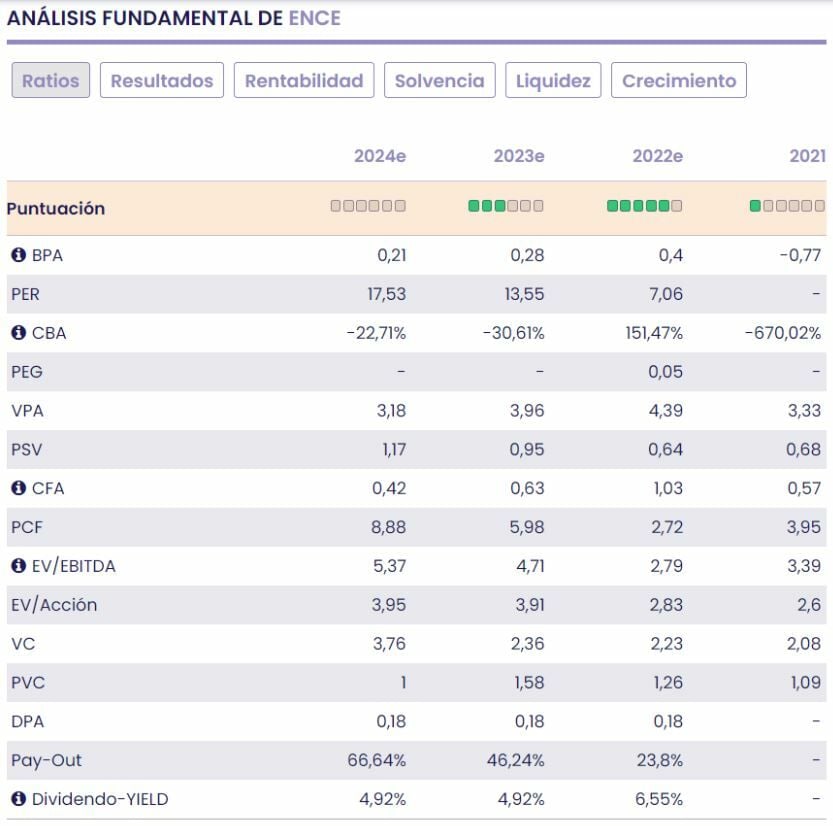Image resolution: width=833 pixels, height=826 pixels.
Task: Click the info icon next to BPA
Action: point(18,255)
